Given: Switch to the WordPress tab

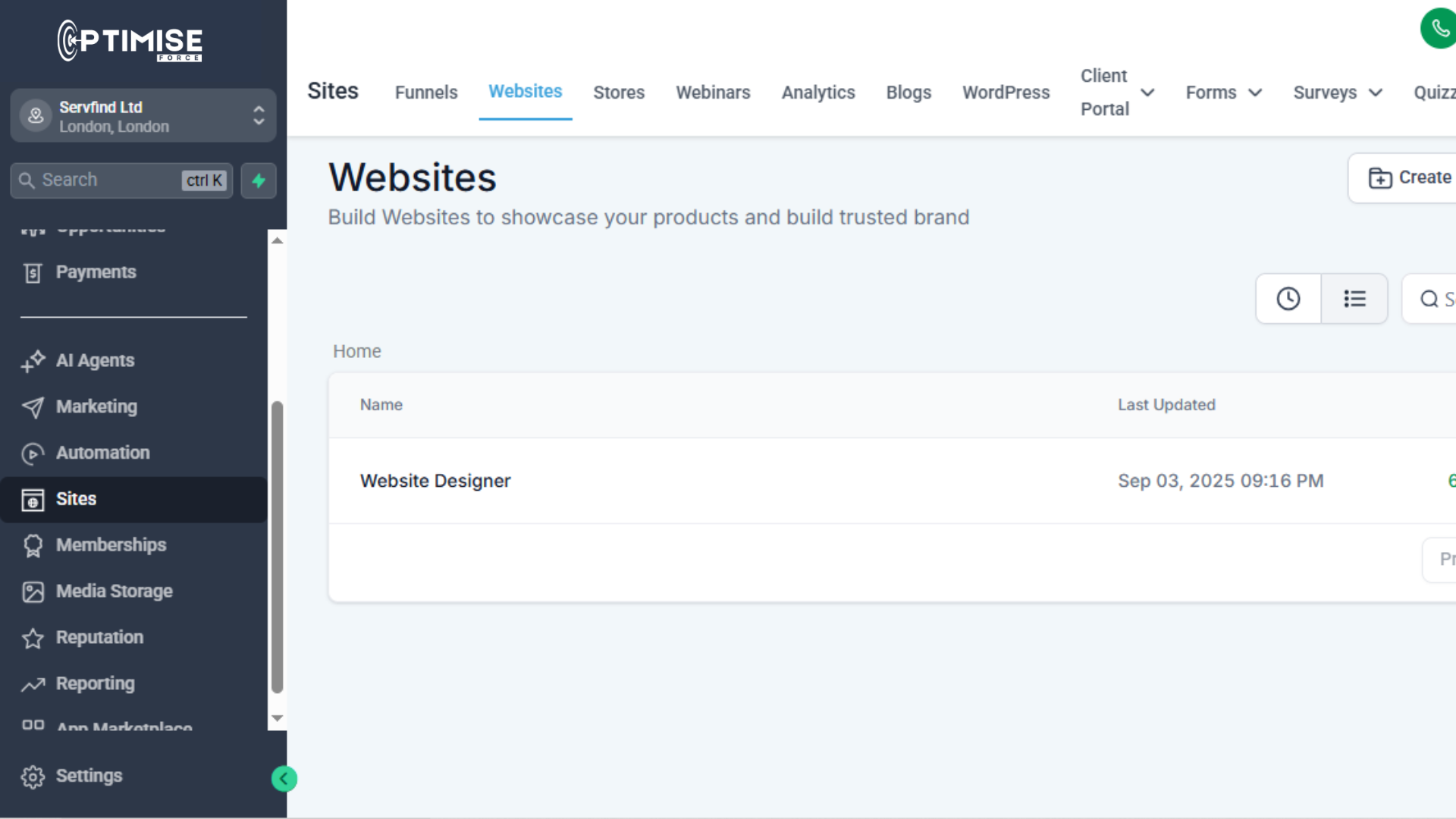Looking at the screenshot, I should (1006, 93).
